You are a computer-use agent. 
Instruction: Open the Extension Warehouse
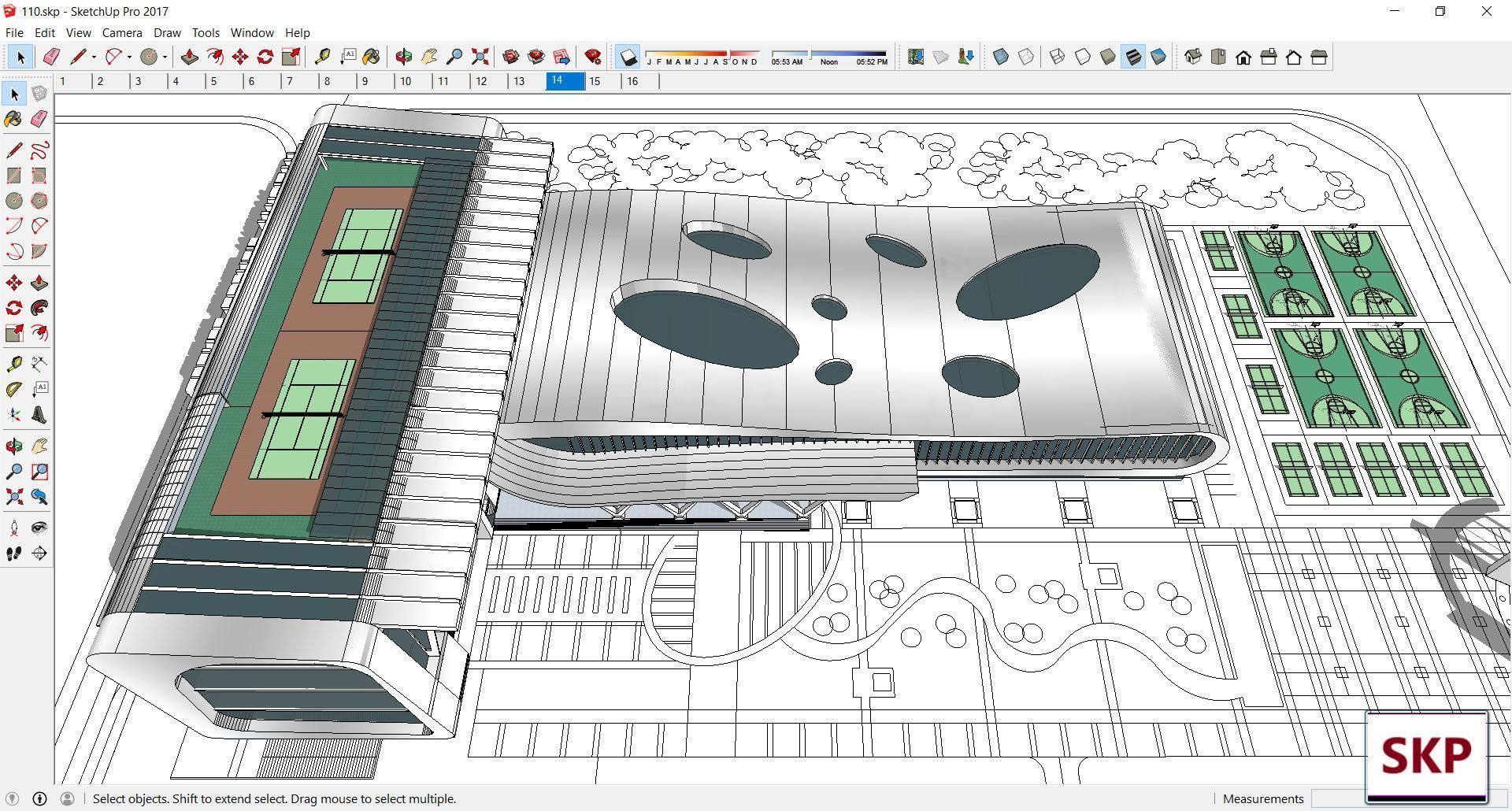point(536,57)
